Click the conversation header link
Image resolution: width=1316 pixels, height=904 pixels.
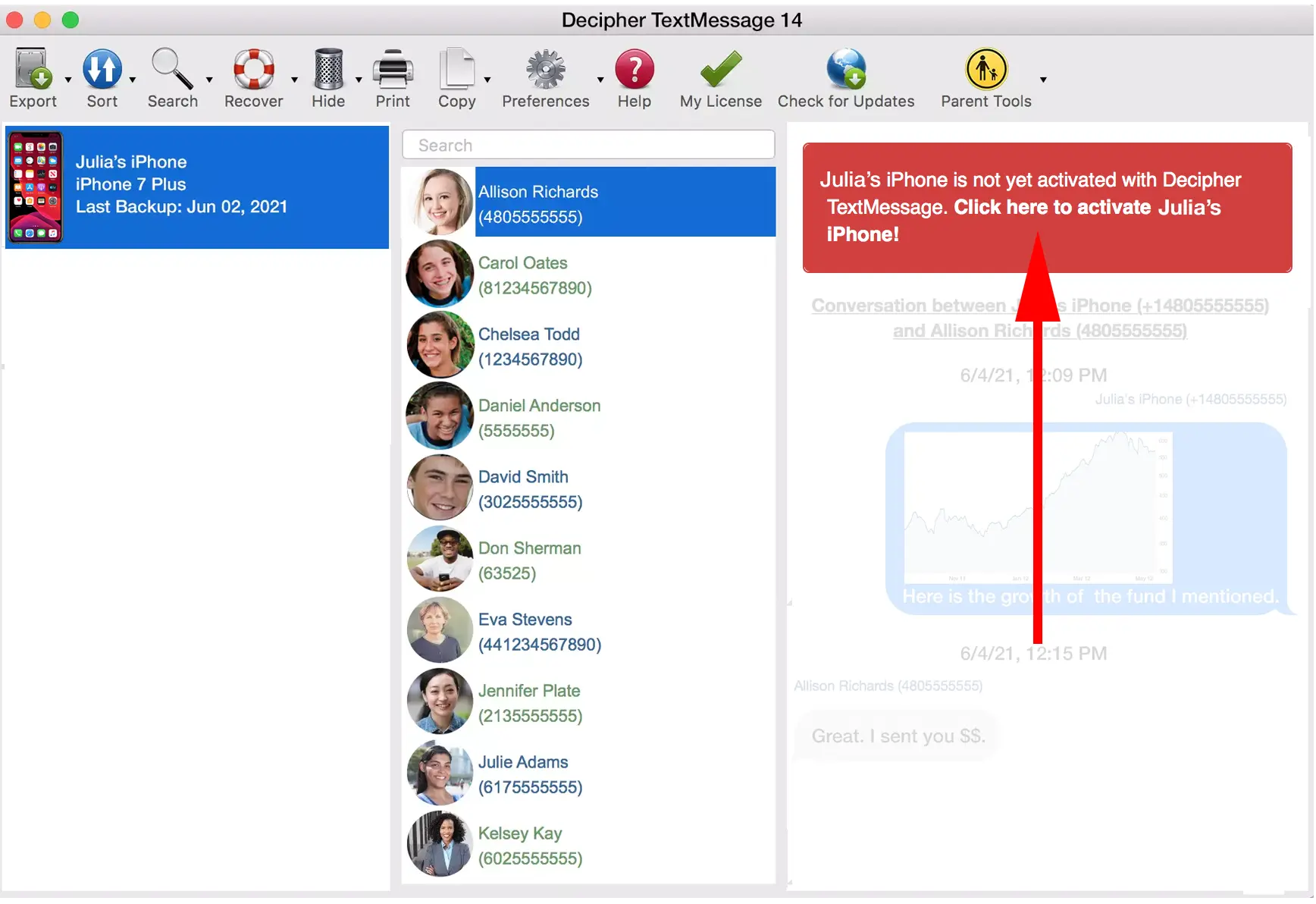click(1039, 318)
